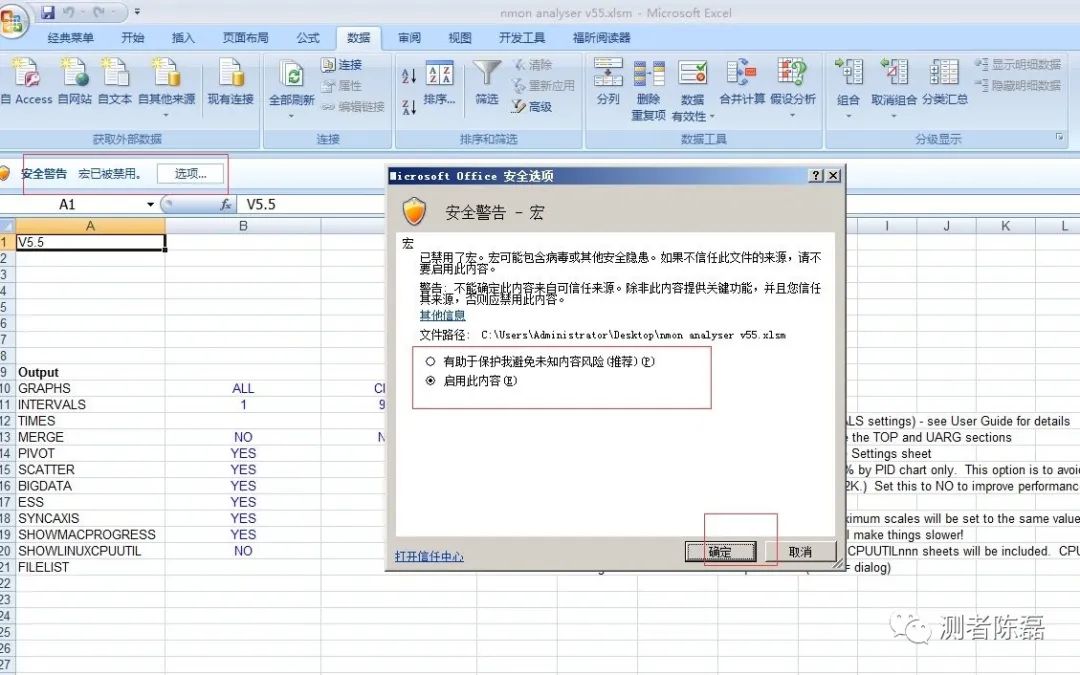Image resolution: width=1080 pixels, height=675 pixels.
Task: Click Consolidate icon
Action: point(742,72)
